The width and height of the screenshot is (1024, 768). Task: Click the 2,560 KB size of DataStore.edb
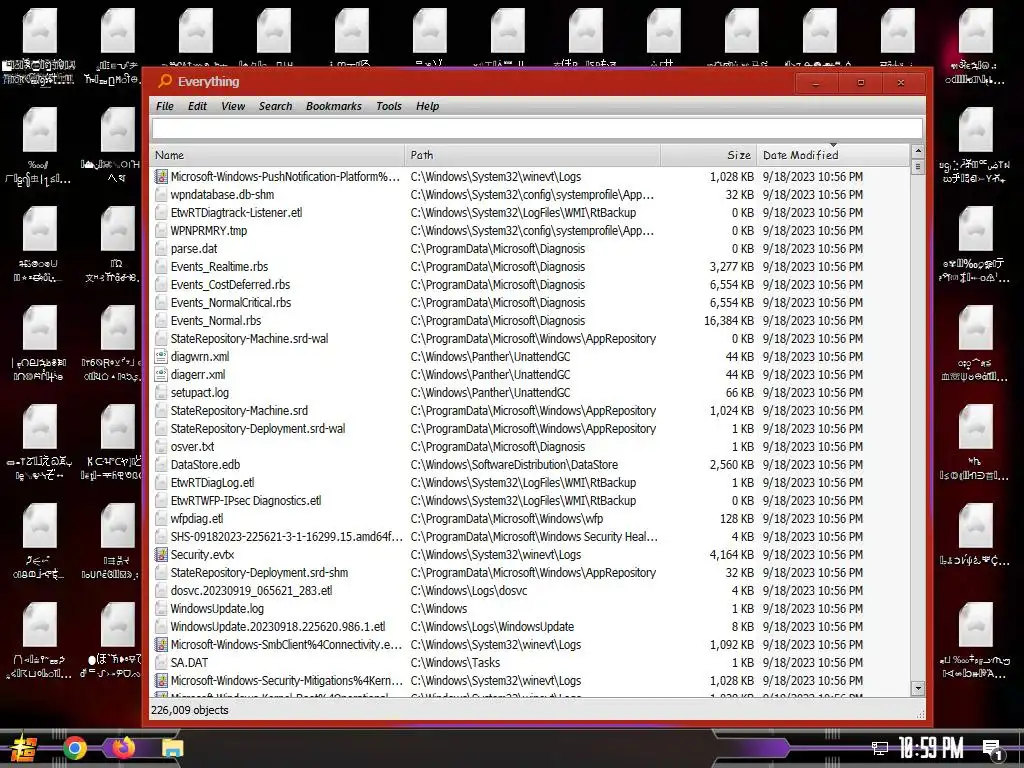tap(731, 464)
